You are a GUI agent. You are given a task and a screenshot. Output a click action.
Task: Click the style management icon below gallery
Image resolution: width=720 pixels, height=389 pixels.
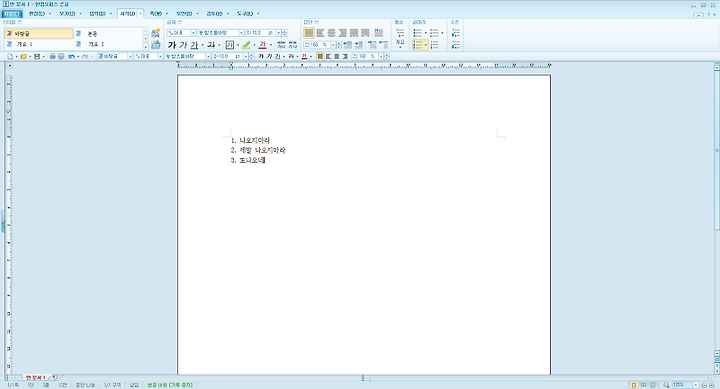click(156, 45)
